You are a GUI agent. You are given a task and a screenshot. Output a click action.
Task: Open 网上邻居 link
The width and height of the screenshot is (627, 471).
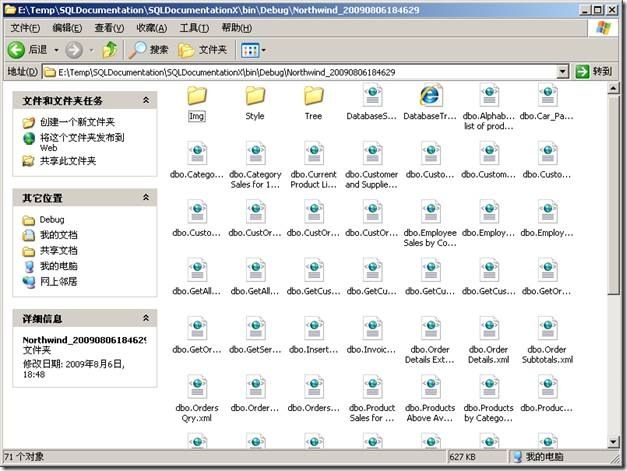(x=58, y=281)
